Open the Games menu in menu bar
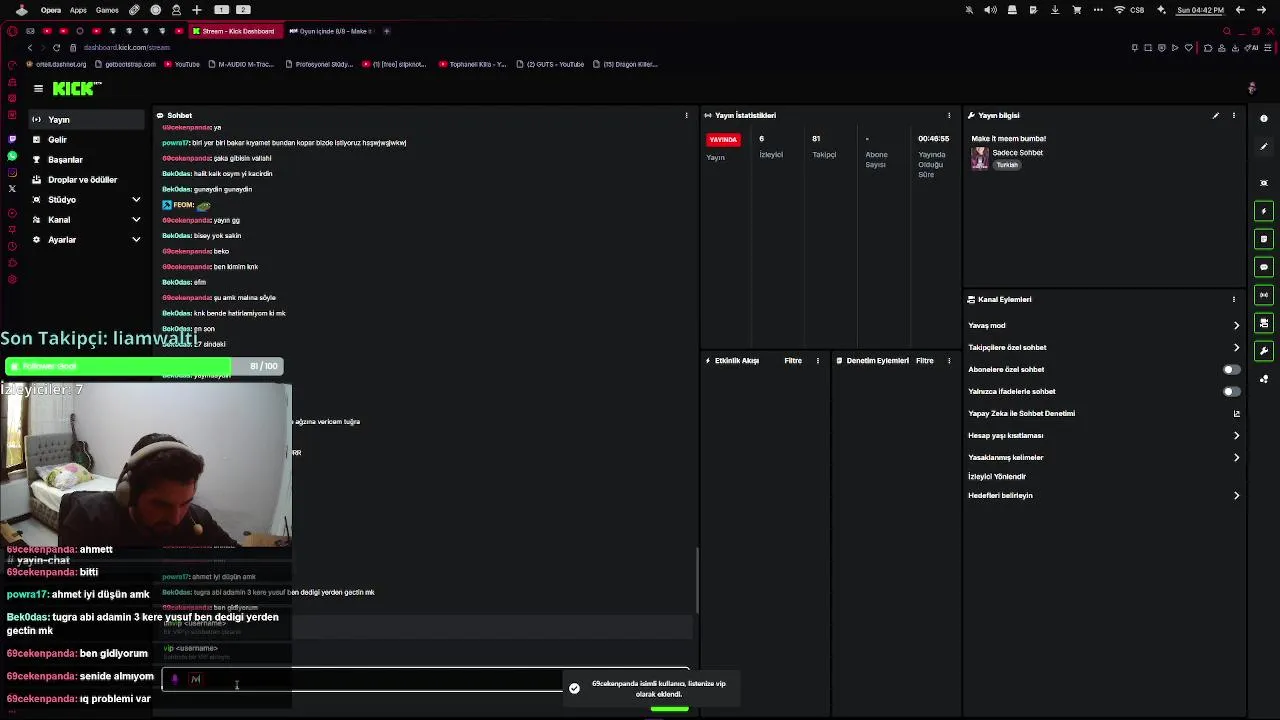The height and width of the screenshot is (720, 1280). pyautogui.click(x=107, y=10)
